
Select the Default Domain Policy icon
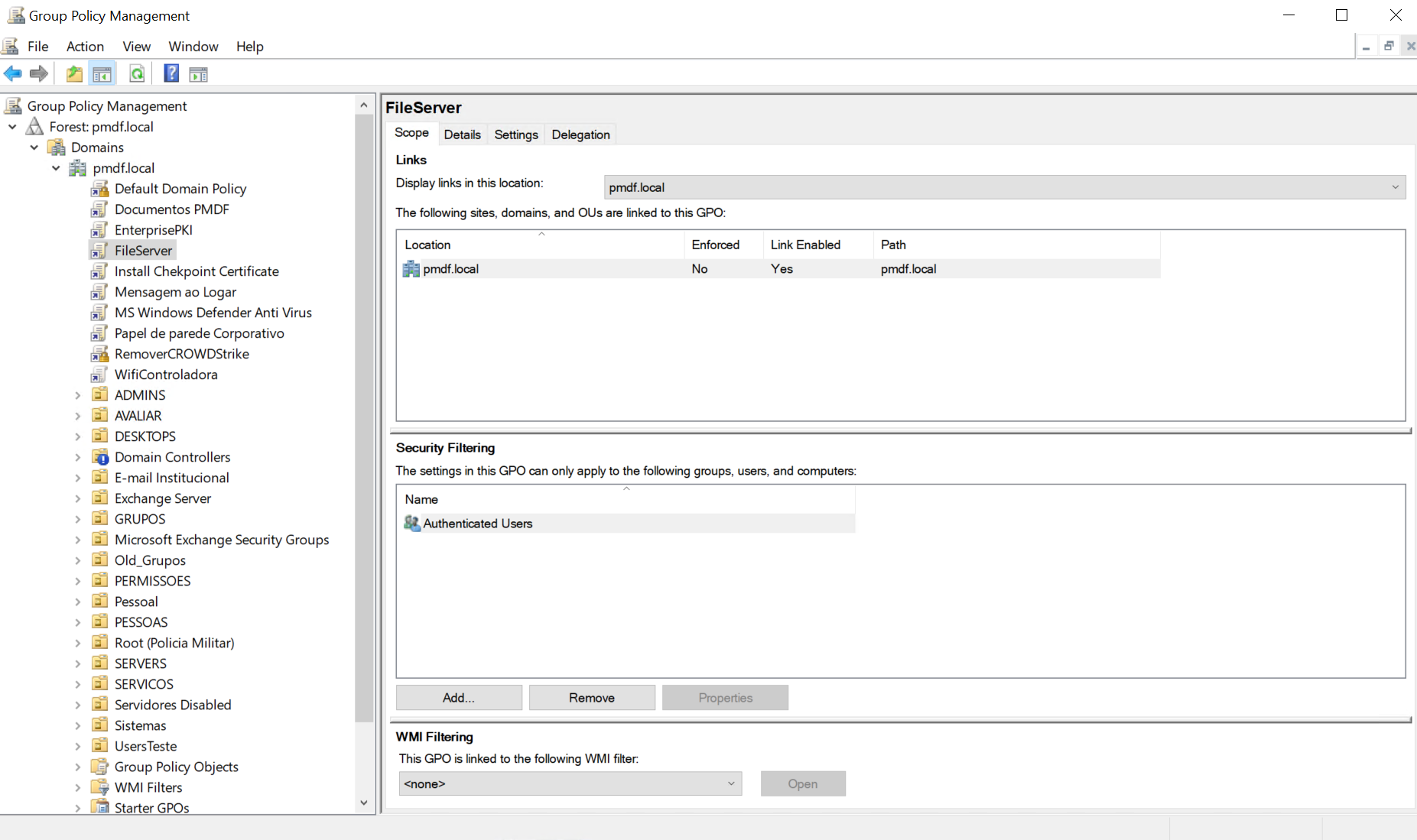click(99, 189)
